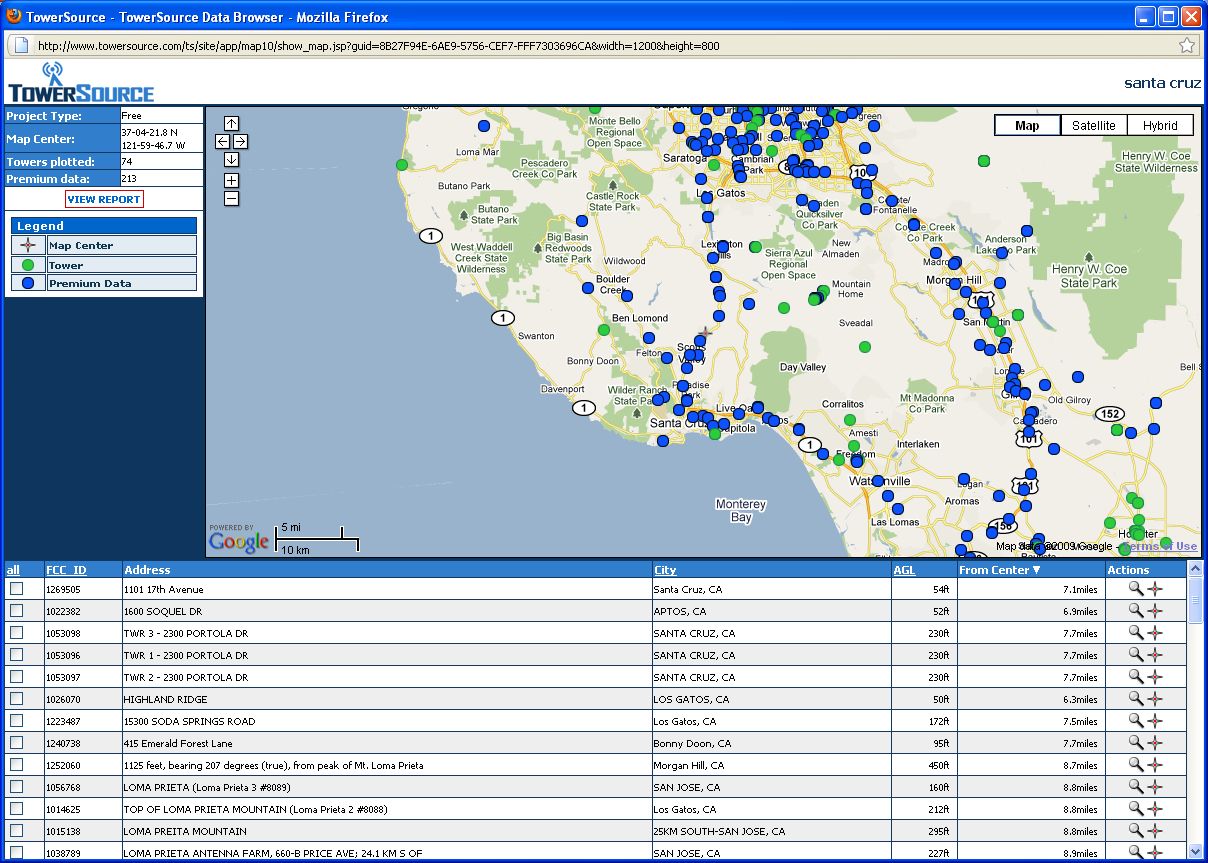Switch map to Hybrid view
Viewport: 1208px width, 863px height.
[x=1160, y=125]
